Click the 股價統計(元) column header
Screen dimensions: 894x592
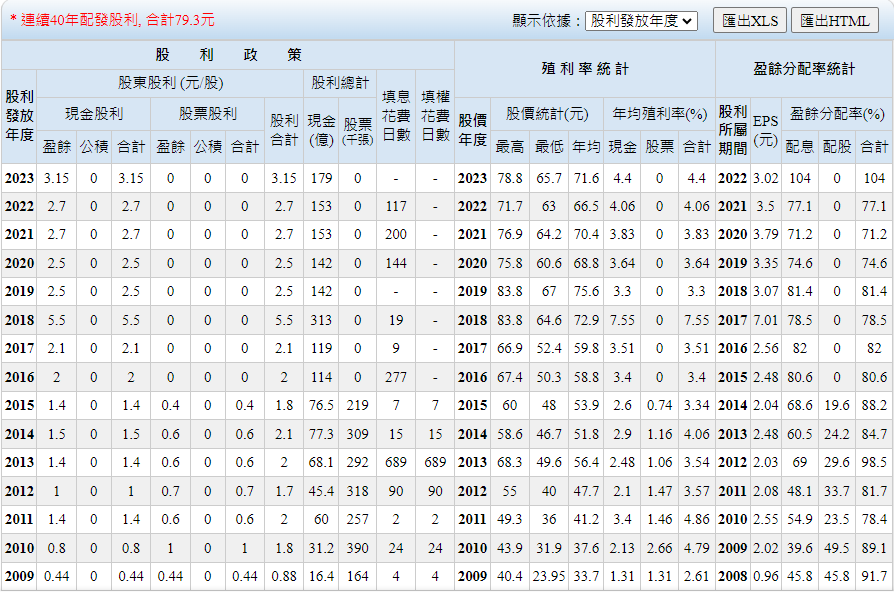(547, 114)
